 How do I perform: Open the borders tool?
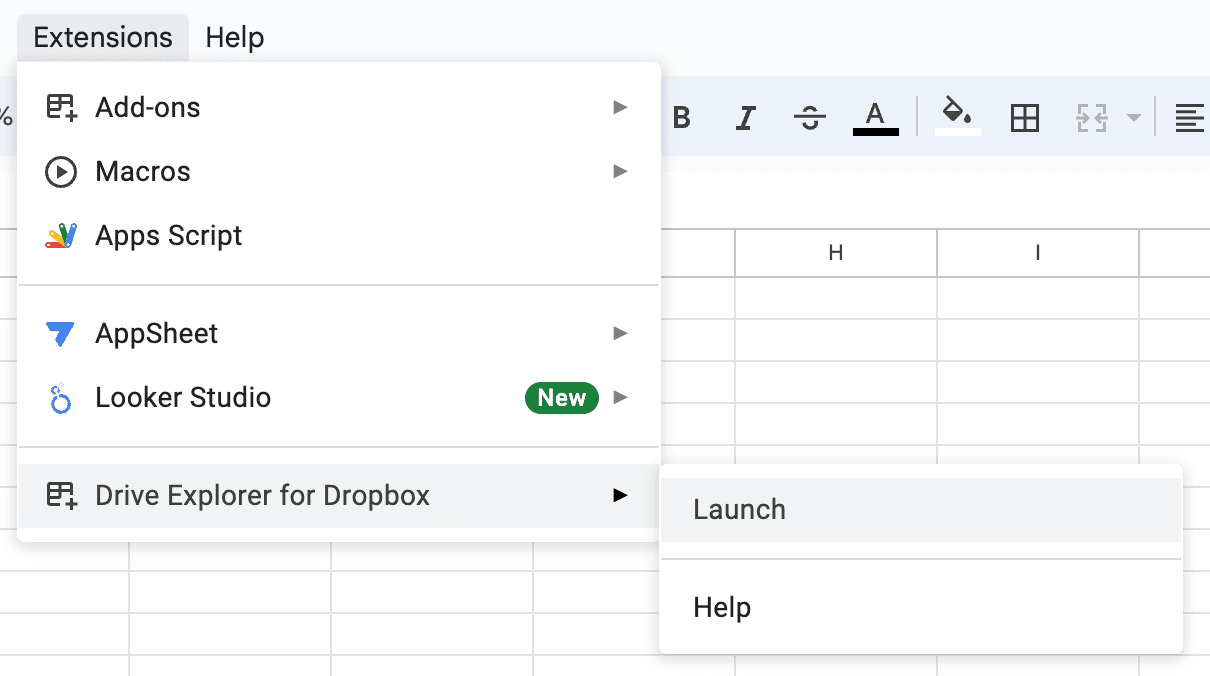coord(1025,117)
